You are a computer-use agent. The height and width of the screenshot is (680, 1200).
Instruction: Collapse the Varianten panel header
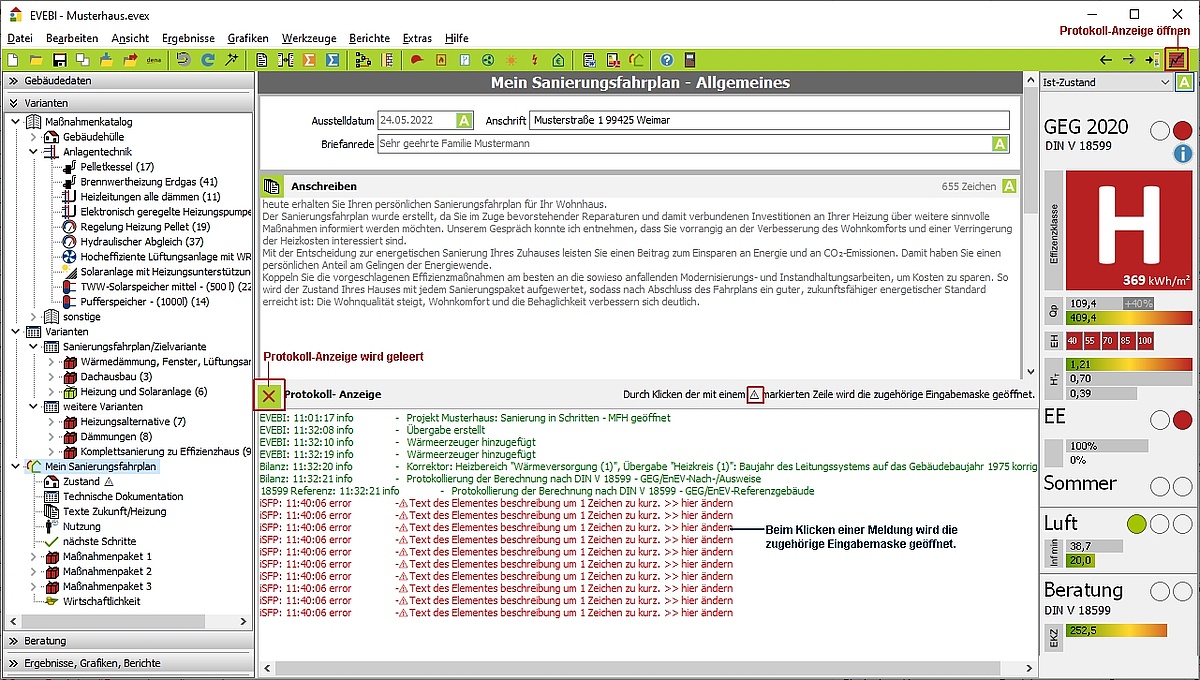(x=128, y=103)
